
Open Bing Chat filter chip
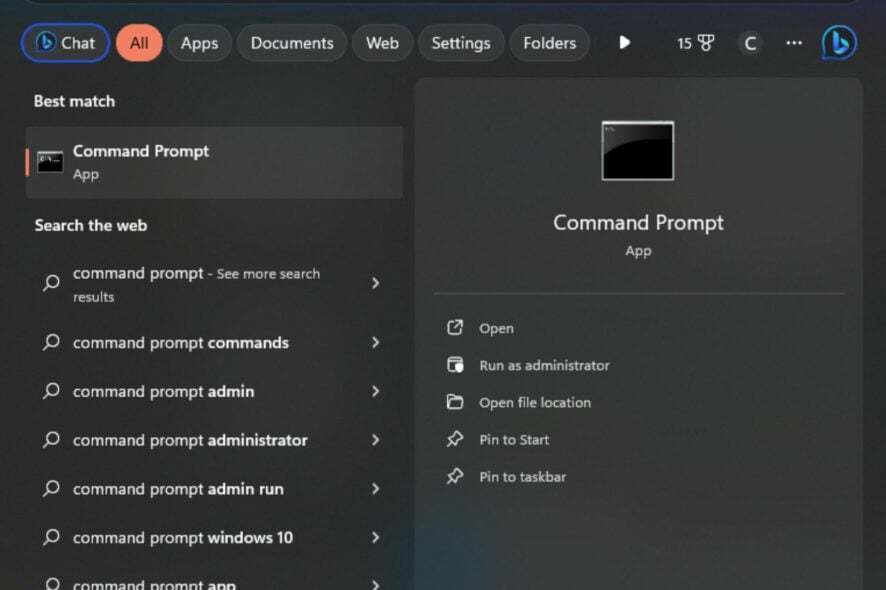[x=66, y=43]
